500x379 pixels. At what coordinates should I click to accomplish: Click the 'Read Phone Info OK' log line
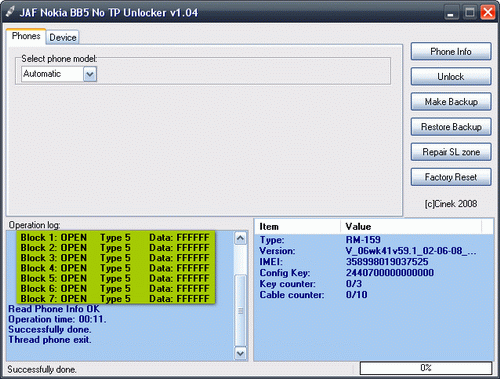pos(54,309)
